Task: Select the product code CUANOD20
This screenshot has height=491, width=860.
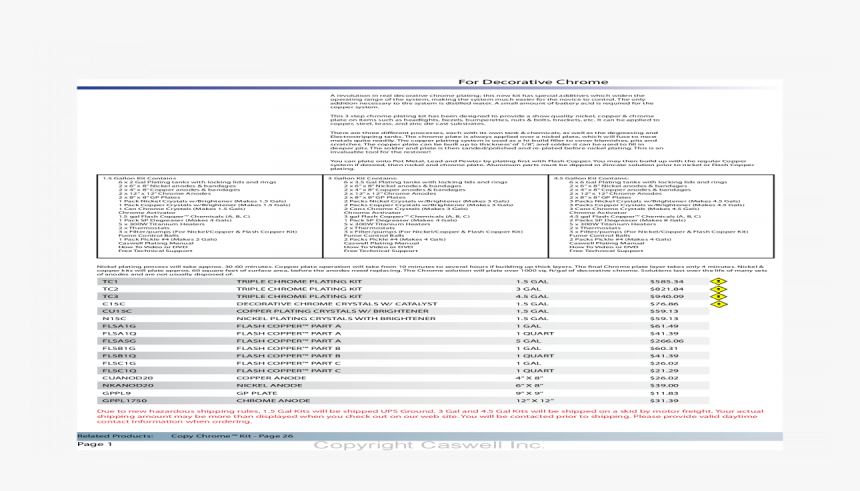Action: [x=128, y=378]
